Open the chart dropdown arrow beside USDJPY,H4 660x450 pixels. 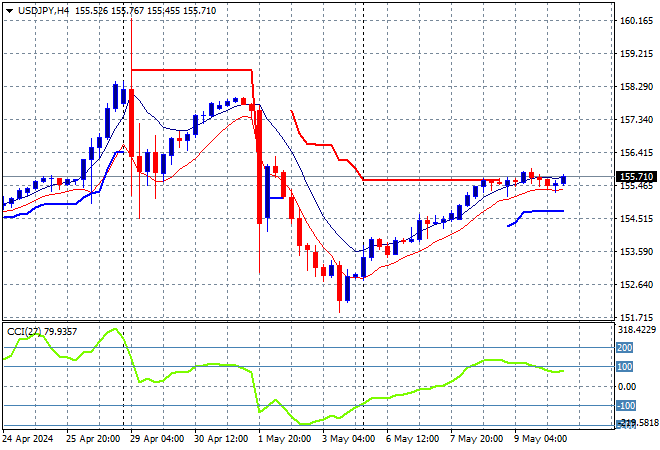[x=8, y=9]
